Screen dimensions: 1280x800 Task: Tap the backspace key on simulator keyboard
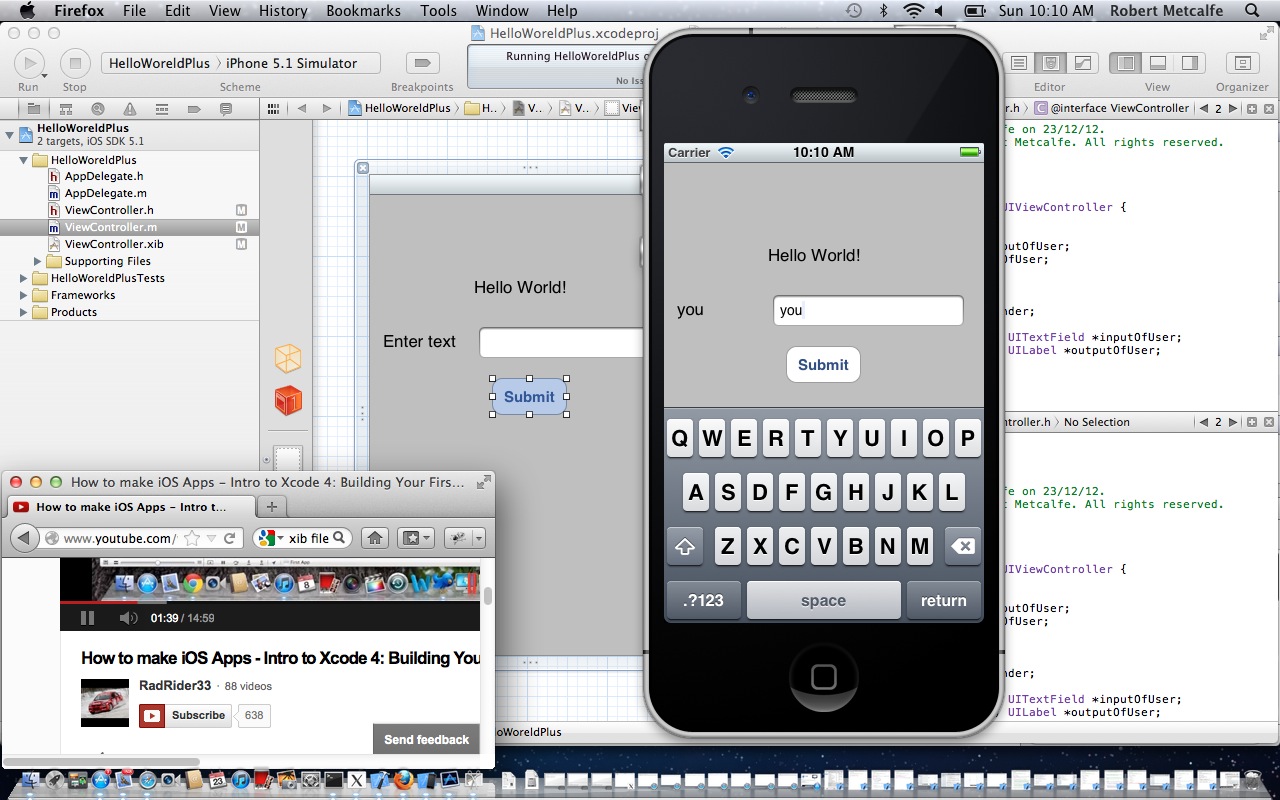tap(962, 547)
